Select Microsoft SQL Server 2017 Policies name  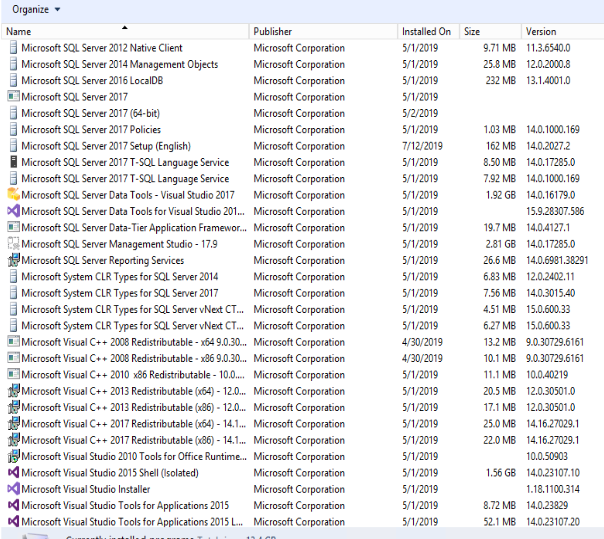[91, 129]
